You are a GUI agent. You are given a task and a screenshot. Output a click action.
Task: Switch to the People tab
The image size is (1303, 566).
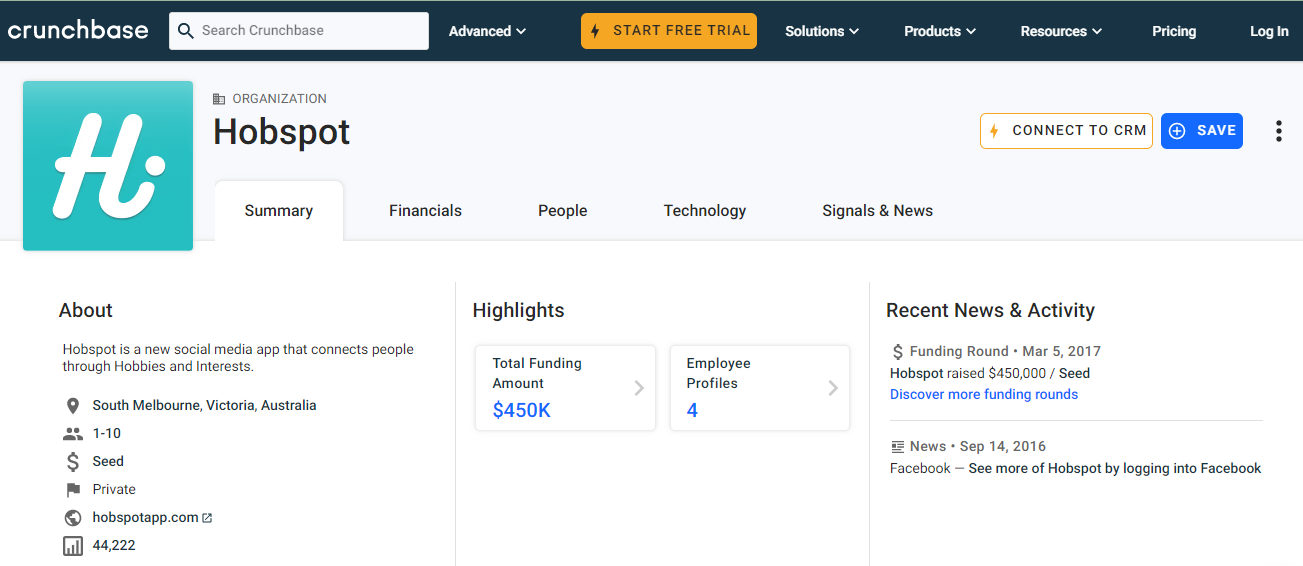click(563, 211)
